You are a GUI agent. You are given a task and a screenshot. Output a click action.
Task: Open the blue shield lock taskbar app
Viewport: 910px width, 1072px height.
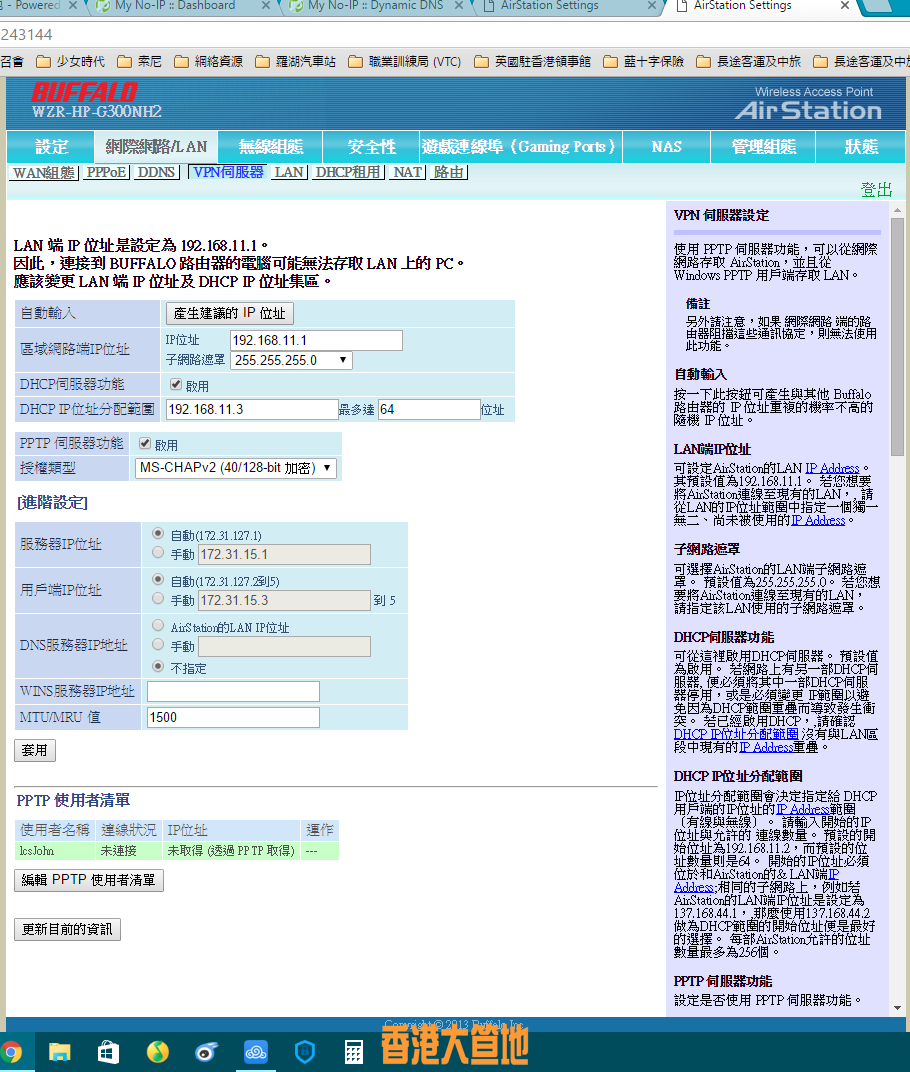click(x=305, y=1051)
